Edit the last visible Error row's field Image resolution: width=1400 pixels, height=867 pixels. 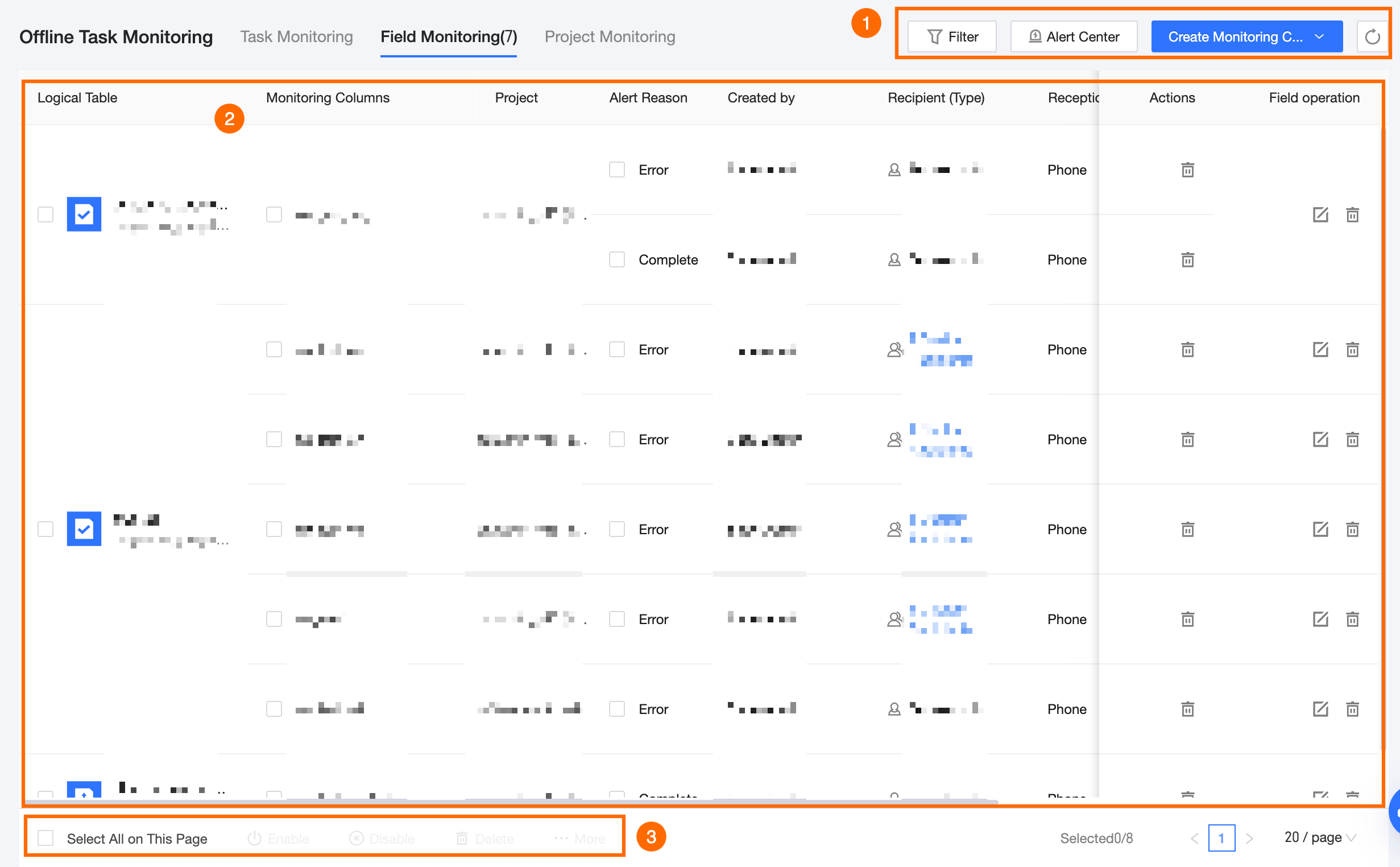[1320, 709]
